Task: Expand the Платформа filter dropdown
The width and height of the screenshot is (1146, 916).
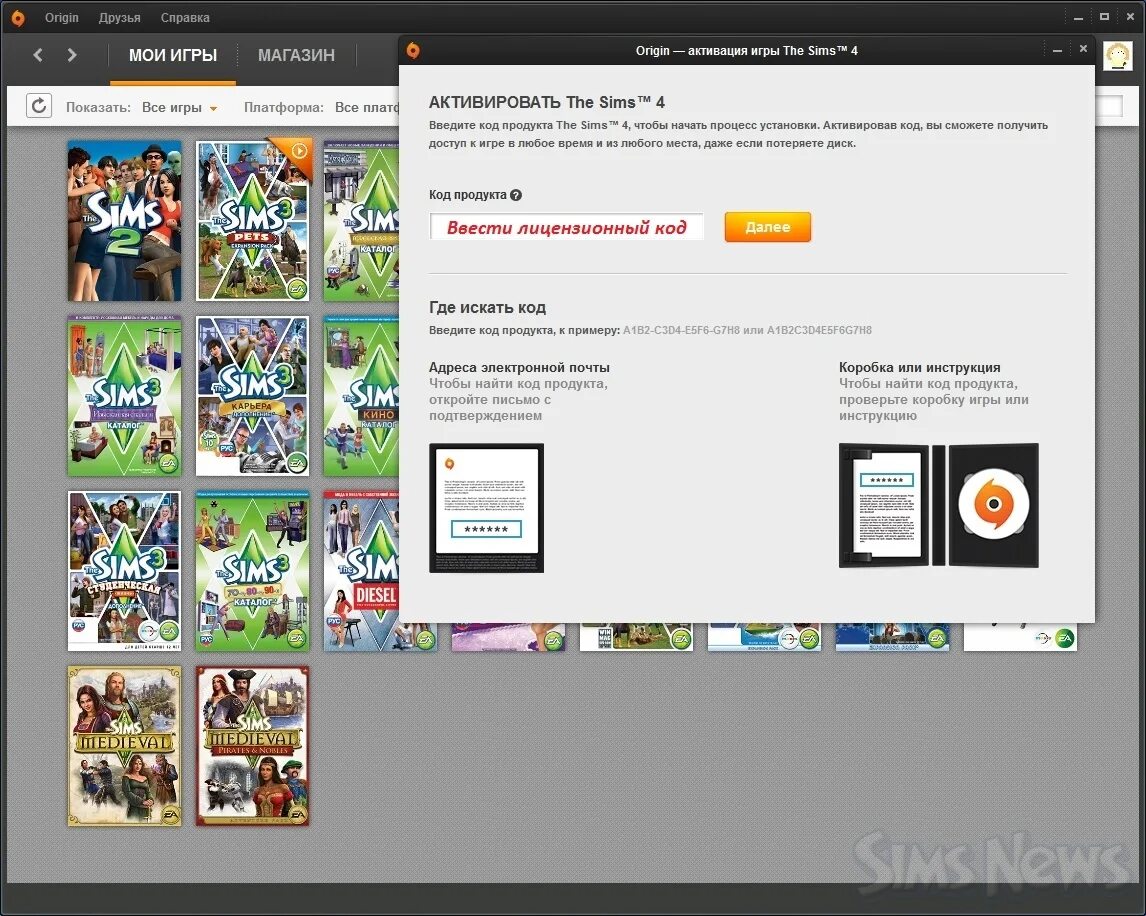Action: 367,107
